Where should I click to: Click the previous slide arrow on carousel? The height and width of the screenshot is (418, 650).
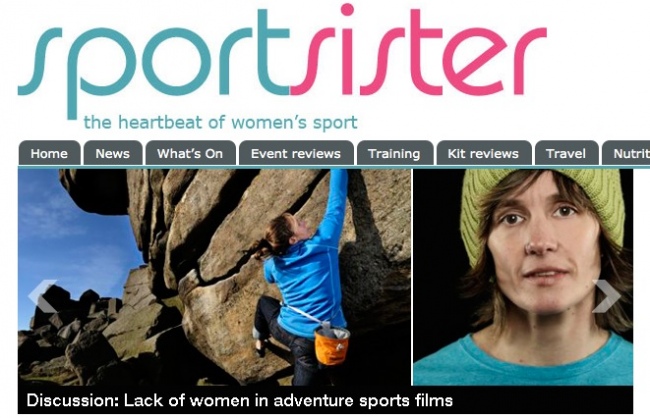[x=42, y=296]
